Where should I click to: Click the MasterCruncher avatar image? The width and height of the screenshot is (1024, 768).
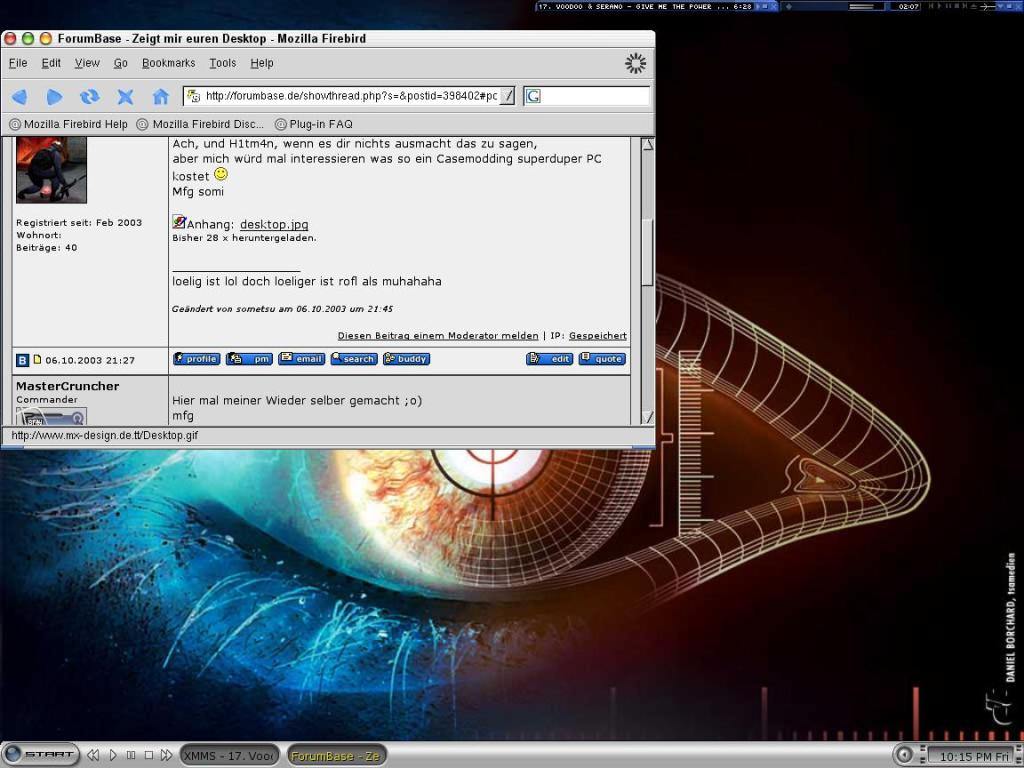[52, 416]
